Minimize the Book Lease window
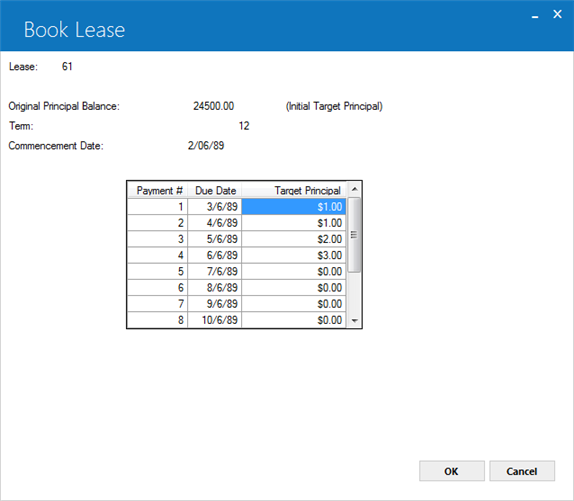 click(x=535, y=16)
